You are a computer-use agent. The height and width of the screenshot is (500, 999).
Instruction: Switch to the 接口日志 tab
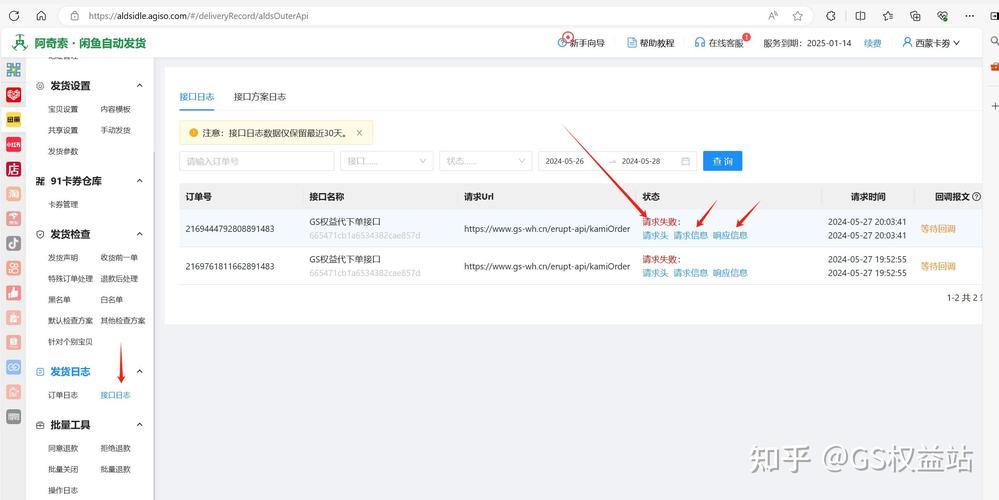[196, 97]
